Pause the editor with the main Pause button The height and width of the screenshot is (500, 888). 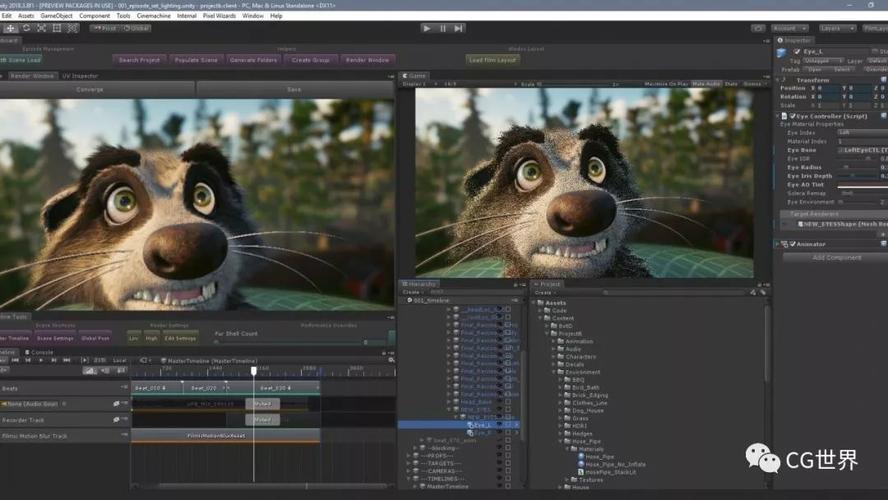[443, 28]
